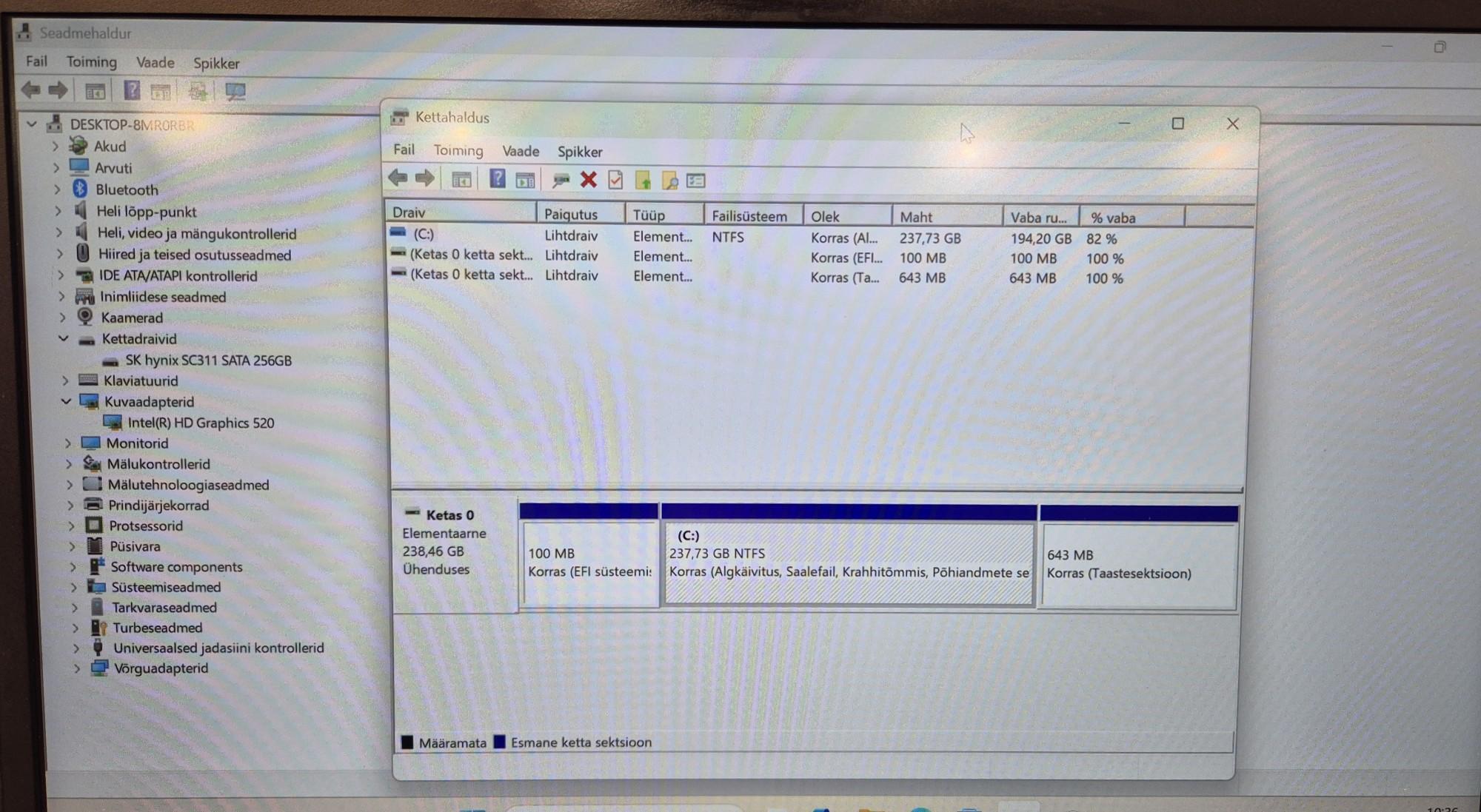
Task: Collapse the Kettadraivid tree node
Action: coord(64,338)
